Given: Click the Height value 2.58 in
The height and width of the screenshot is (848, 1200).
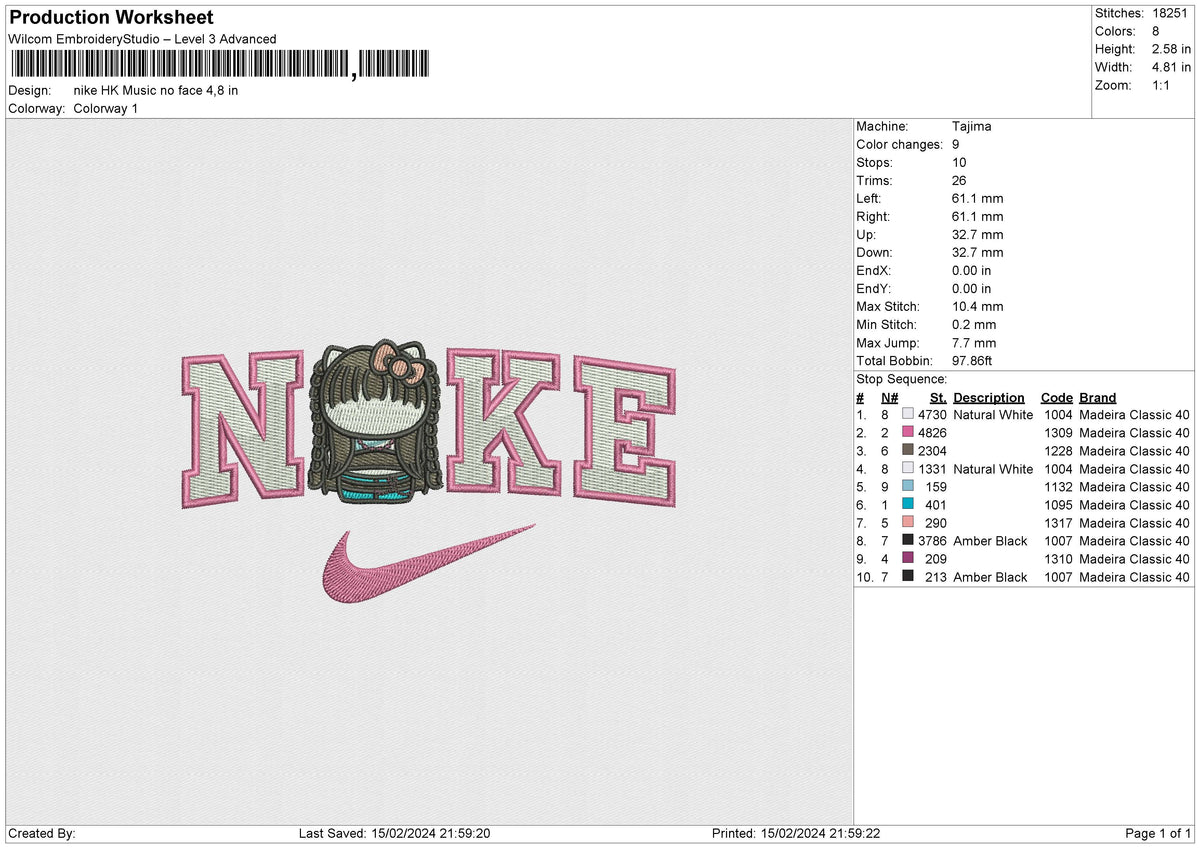Looking at the screenshot, I should (1170, 49).
